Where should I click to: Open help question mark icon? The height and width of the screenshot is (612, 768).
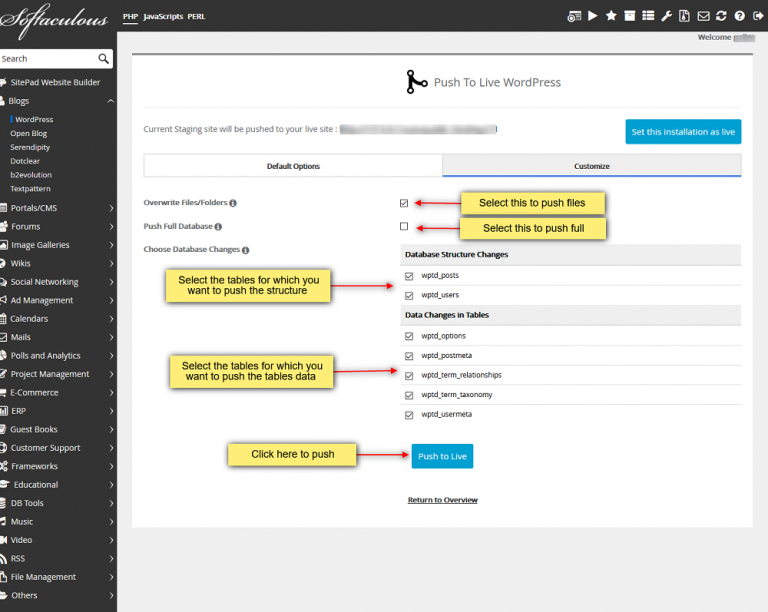pyautogui.click(x=740, y=16)
